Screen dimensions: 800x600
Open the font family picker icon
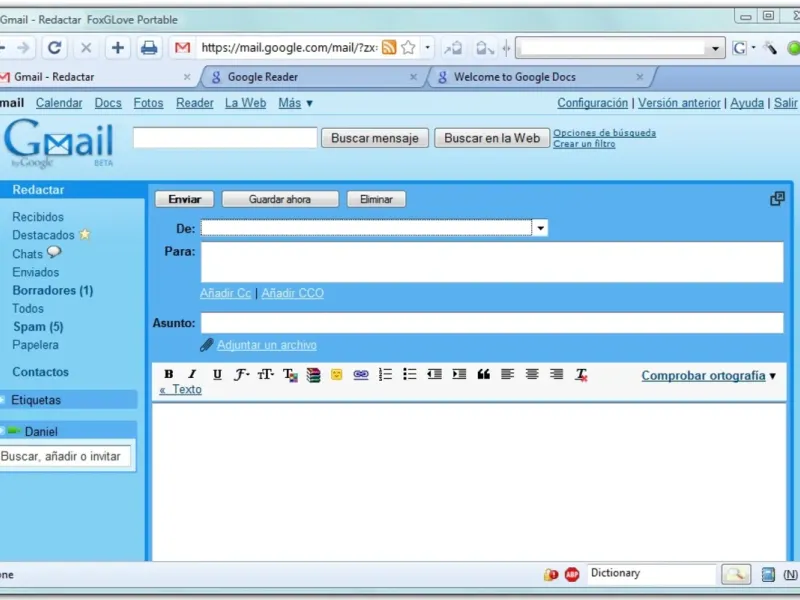pos(241,374)
